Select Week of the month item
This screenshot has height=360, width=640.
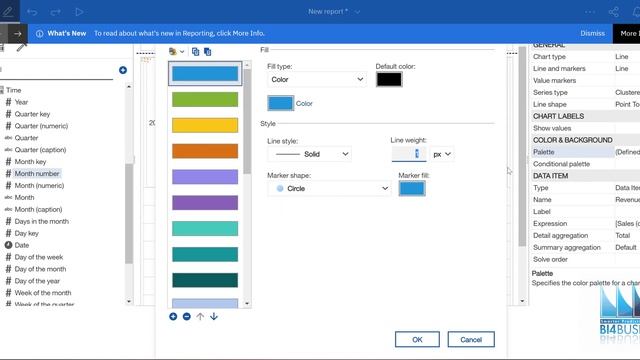[x=43, y=293]
